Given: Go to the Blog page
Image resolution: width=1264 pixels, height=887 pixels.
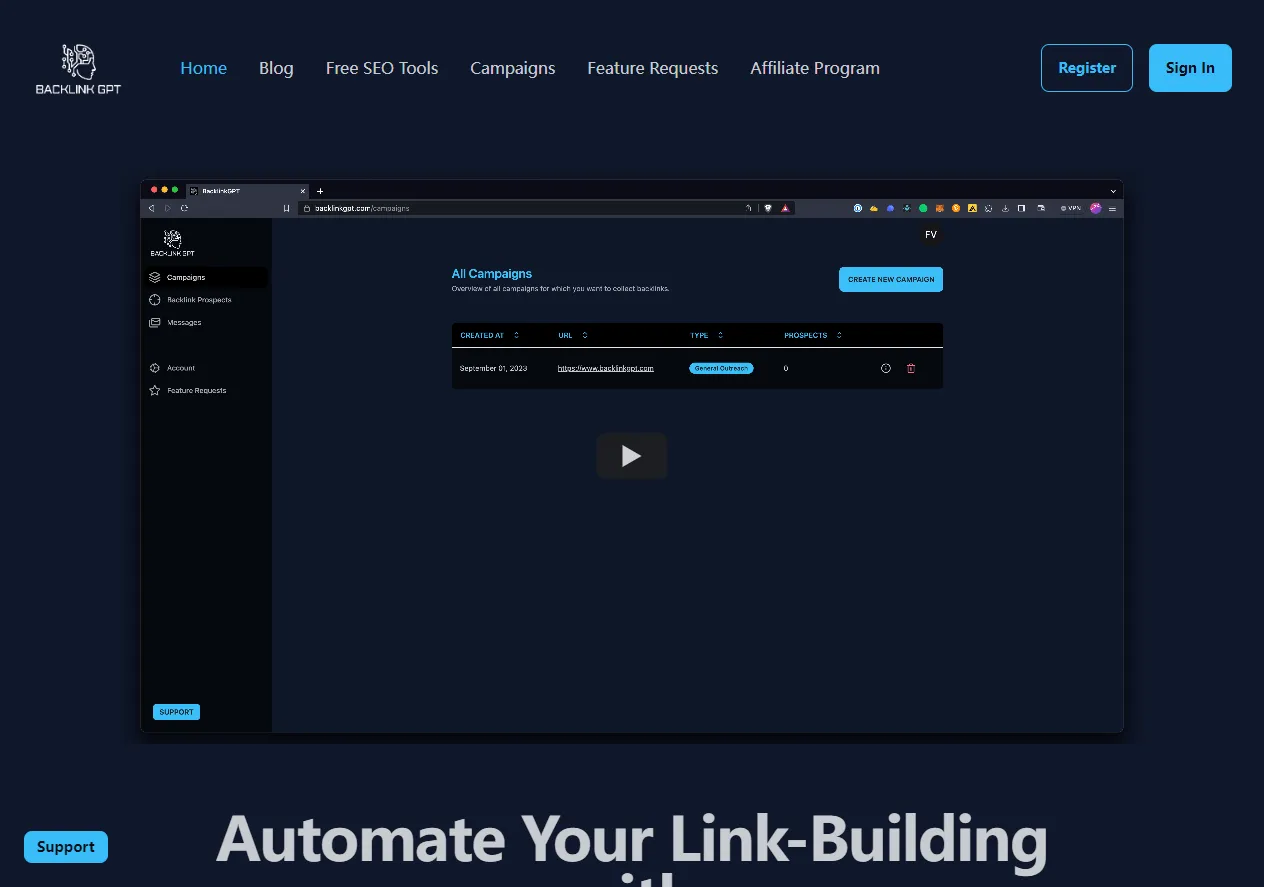Looking at the screenshot, I should pos(276,68).
